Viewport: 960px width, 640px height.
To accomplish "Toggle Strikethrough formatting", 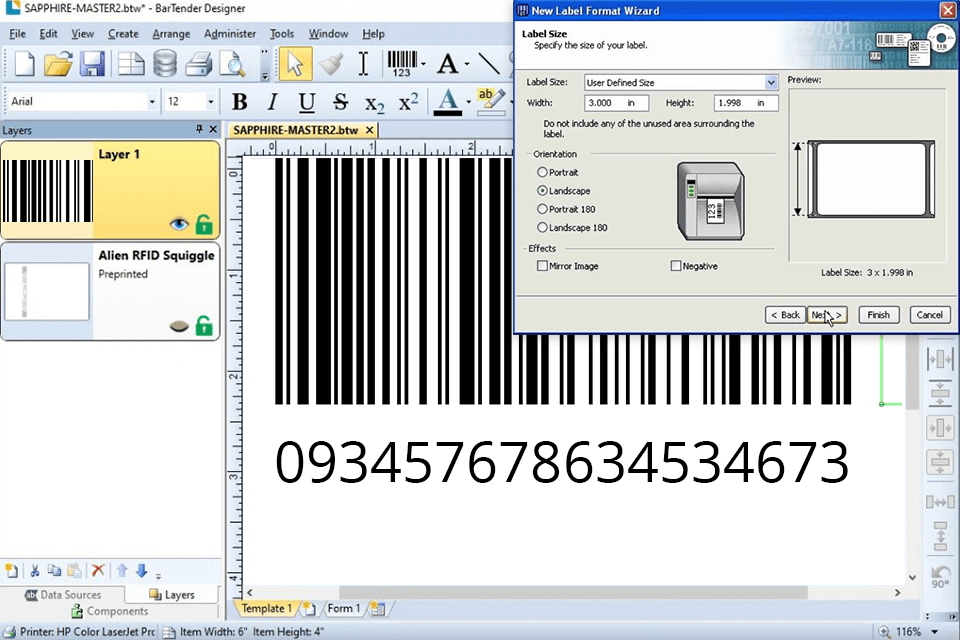I will coord(340,102).
